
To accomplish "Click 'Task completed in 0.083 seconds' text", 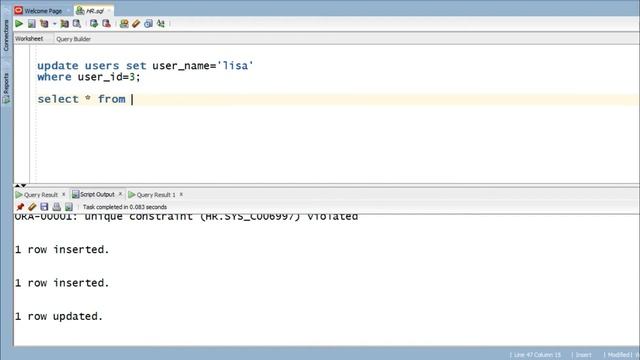I will (x=124, y=207).
